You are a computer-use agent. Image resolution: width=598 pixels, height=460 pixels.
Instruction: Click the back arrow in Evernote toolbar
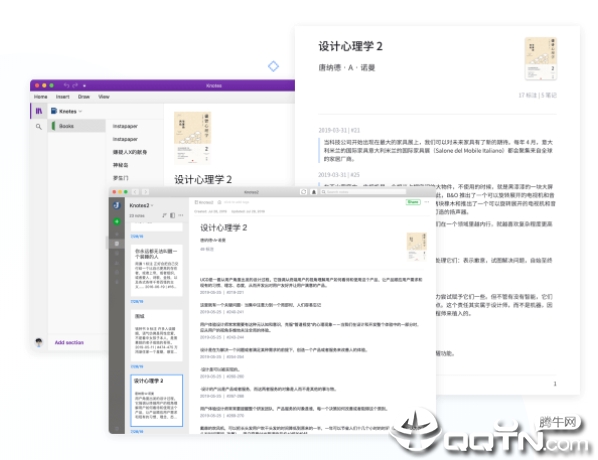point(135,192)
